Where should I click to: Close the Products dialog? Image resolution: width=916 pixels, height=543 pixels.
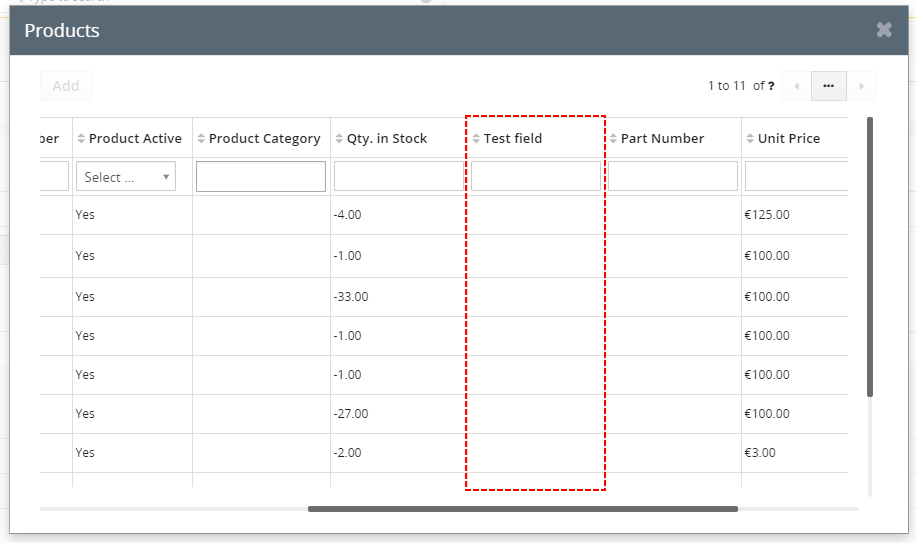click(x=884, y=30)
